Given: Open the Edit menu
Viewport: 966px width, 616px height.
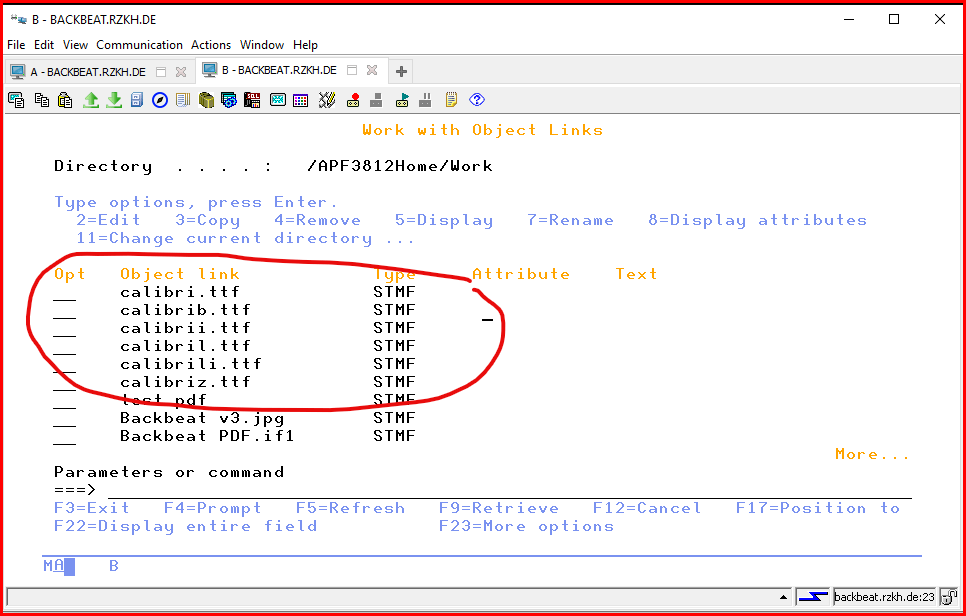Looking at the screenshot, I should 44,45.
